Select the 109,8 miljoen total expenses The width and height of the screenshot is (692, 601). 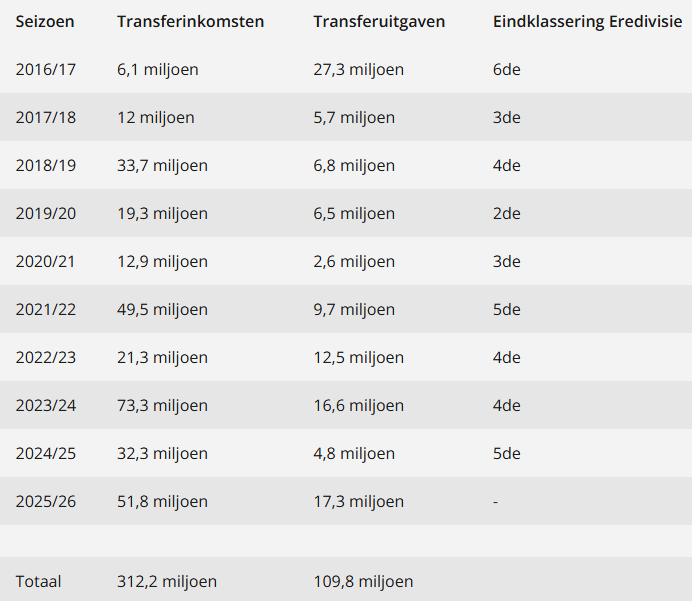(x=363, y=582)
